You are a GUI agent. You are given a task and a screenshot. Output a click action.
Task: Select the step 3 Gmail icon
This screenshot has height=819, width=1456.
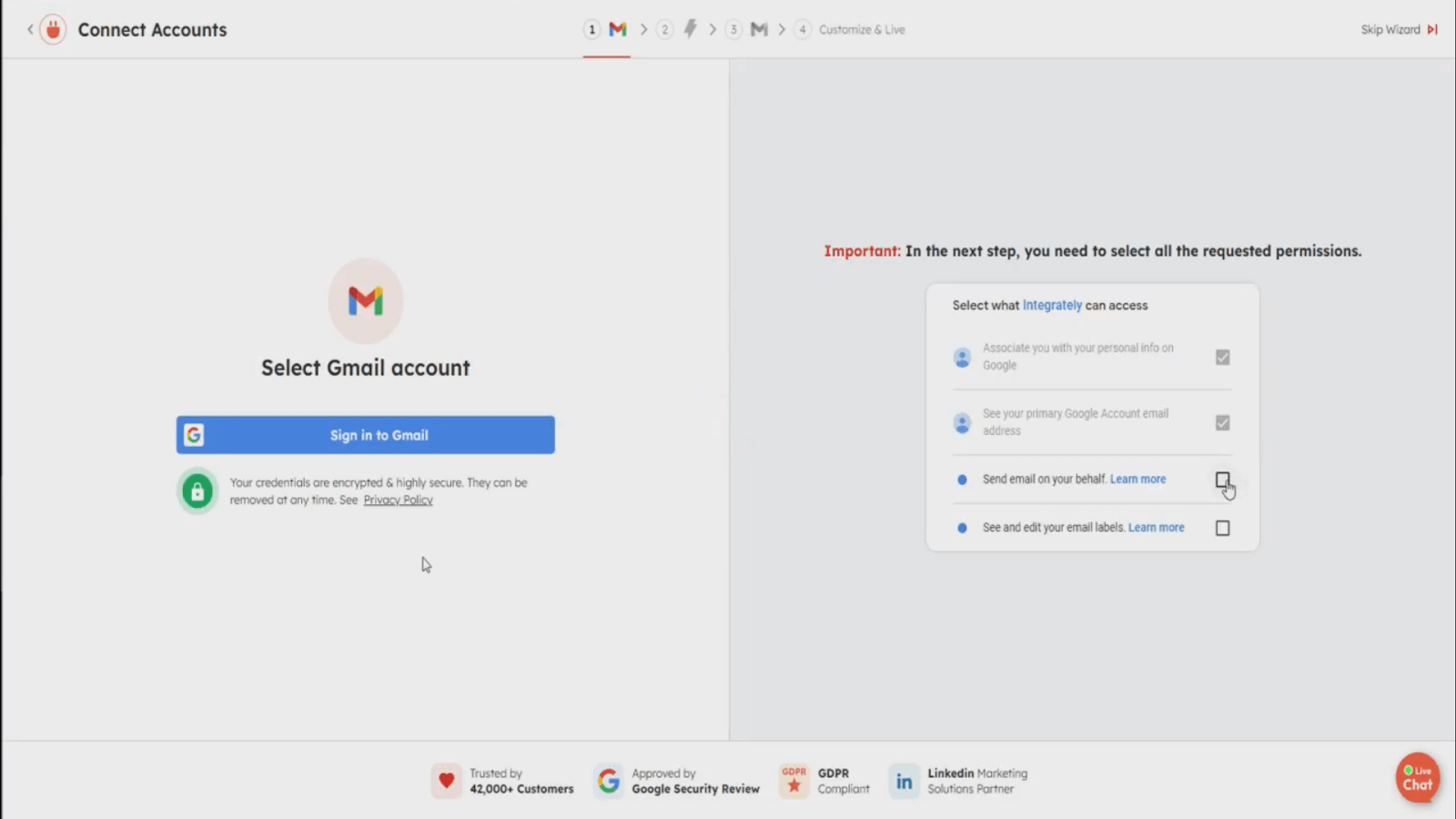click(759, 30)
